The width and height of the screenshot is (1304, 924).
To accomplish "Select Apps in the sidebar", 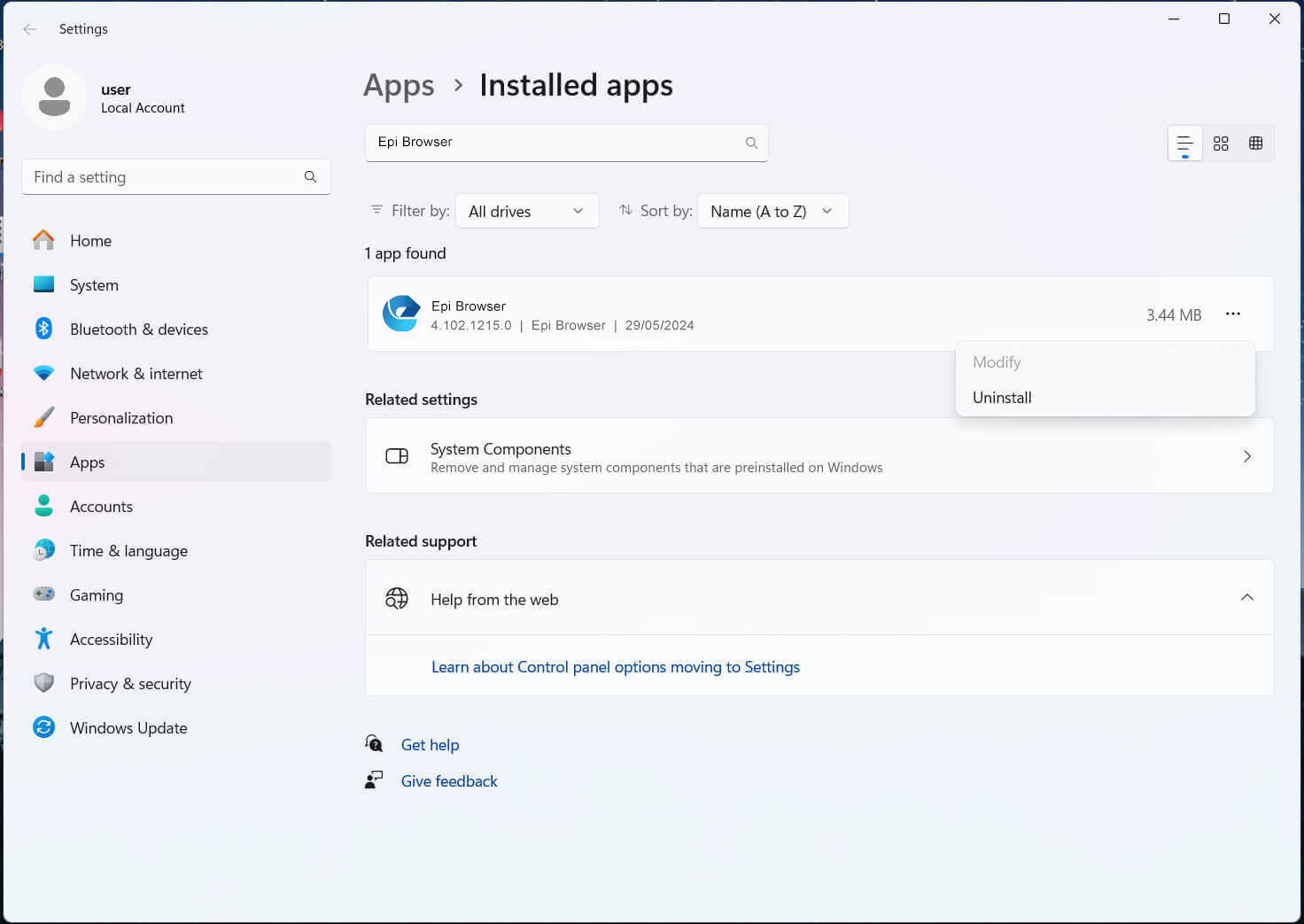I will point(176,462).
